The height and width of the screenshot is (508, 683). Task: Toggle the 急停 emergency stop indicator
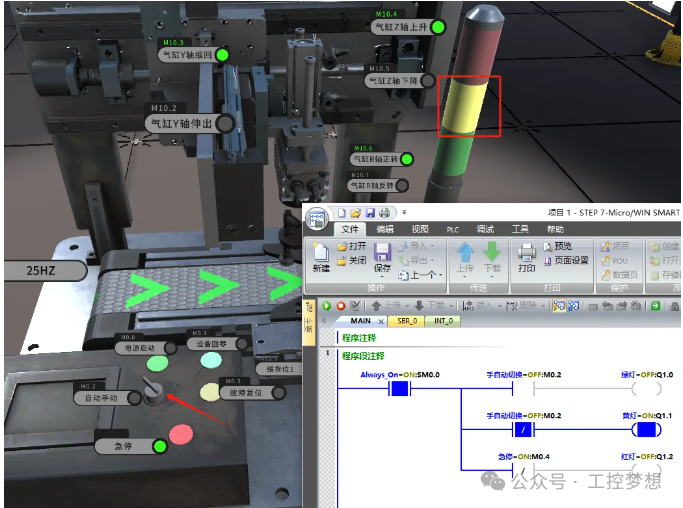click(x=160, y=447)
